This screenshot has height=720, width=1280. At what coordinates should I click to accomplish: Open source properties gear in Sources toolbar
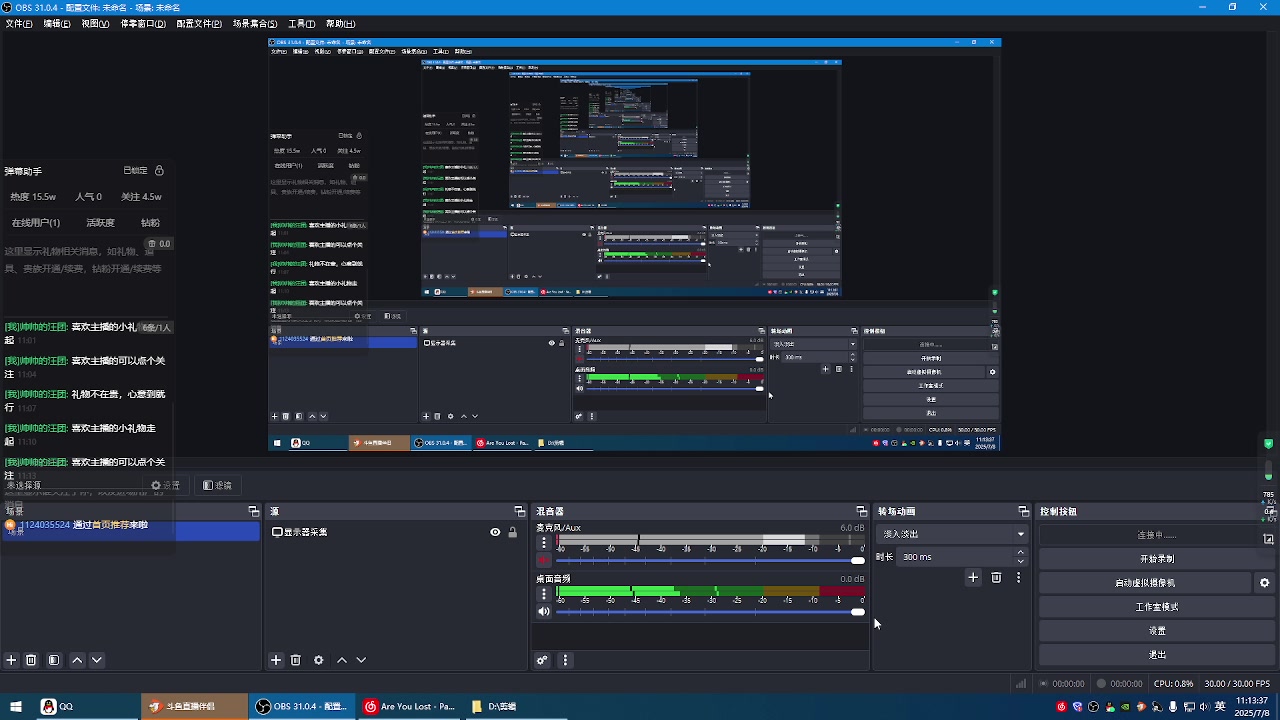[x=319, y=660]
